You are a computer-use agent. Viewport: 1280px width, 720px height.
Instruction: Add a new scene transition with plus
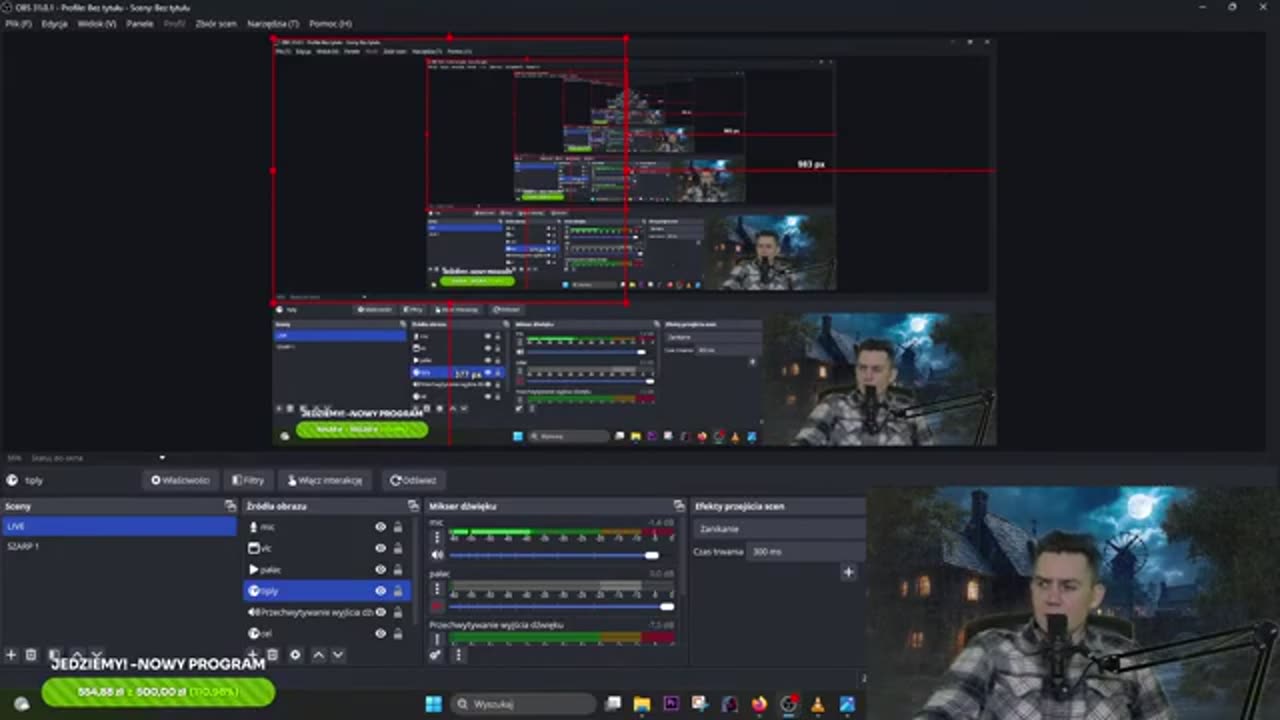pos(848,572)
